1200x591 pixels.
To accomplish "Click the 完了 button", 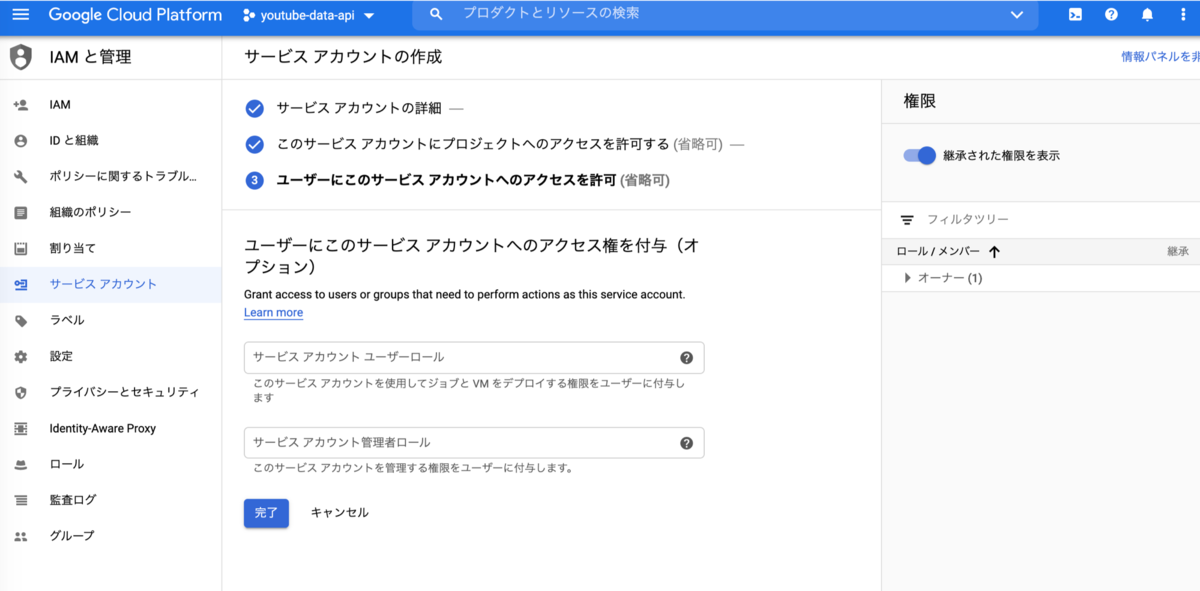I will 266,512.
